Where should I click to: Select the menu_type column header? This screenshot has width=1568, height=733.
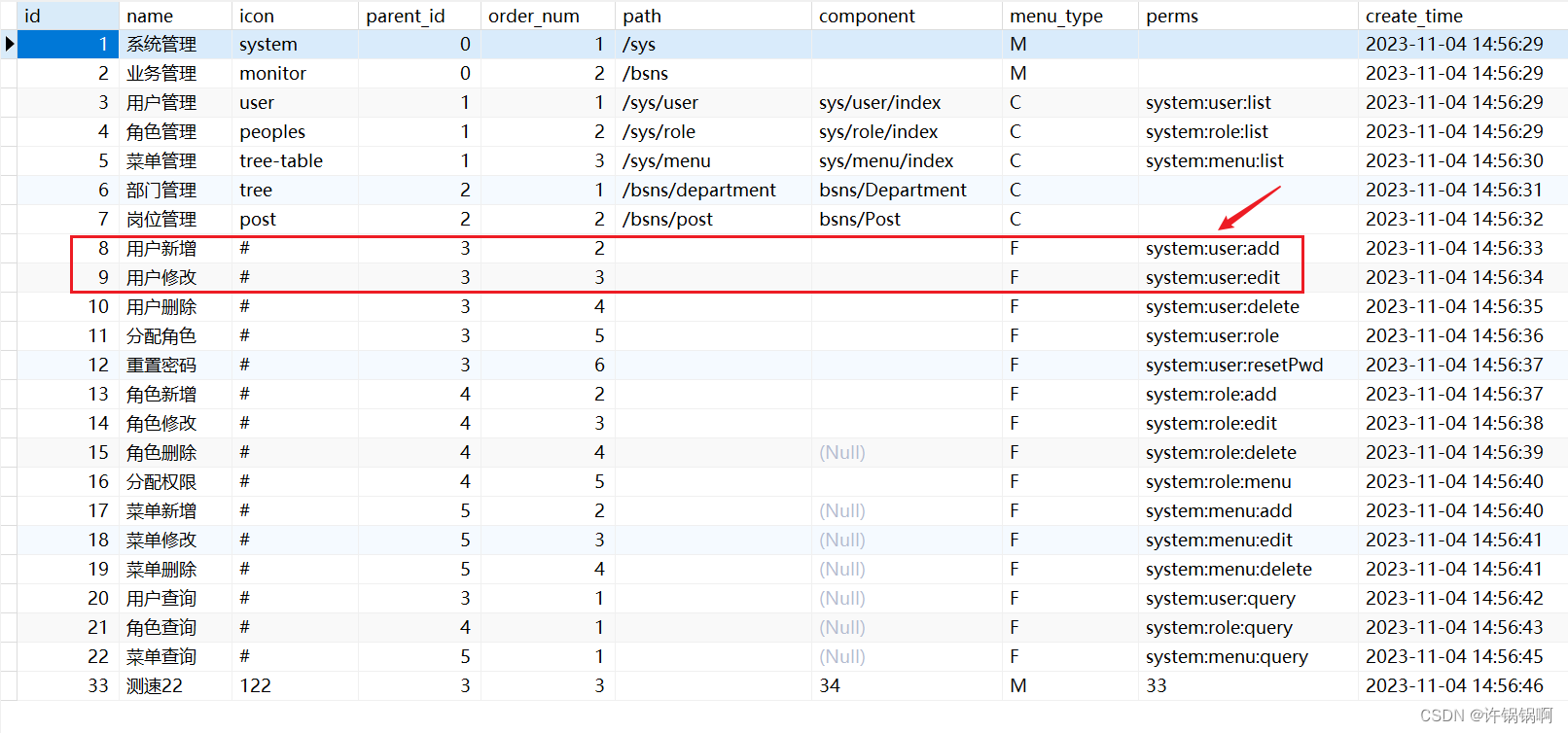coord(1070,16)
